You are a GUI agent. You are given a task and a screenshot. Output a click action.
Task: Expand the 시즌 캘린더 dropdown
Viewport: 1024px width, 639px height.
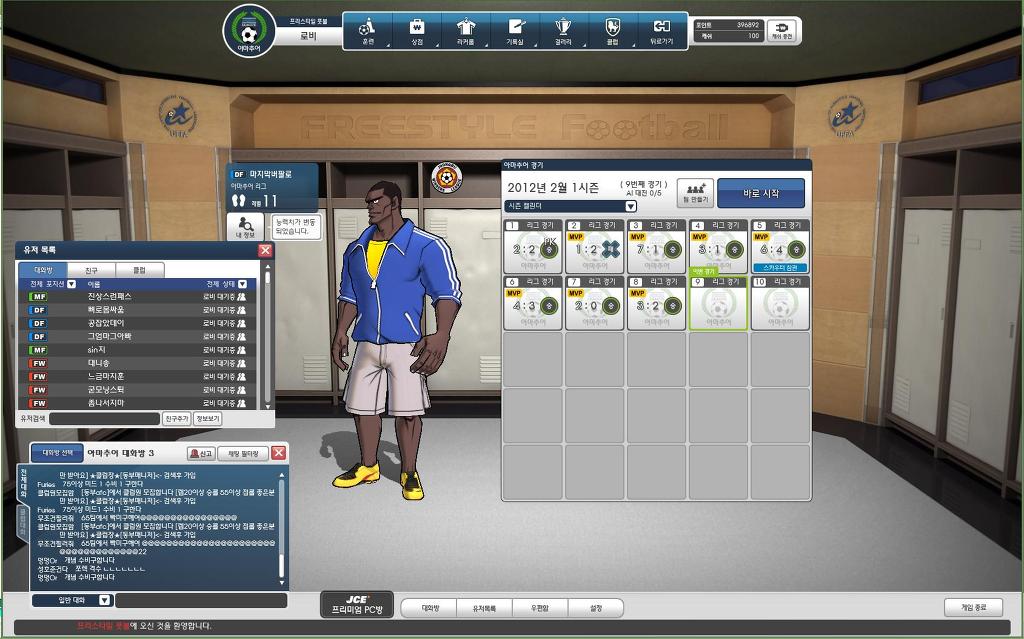(630, 206)
